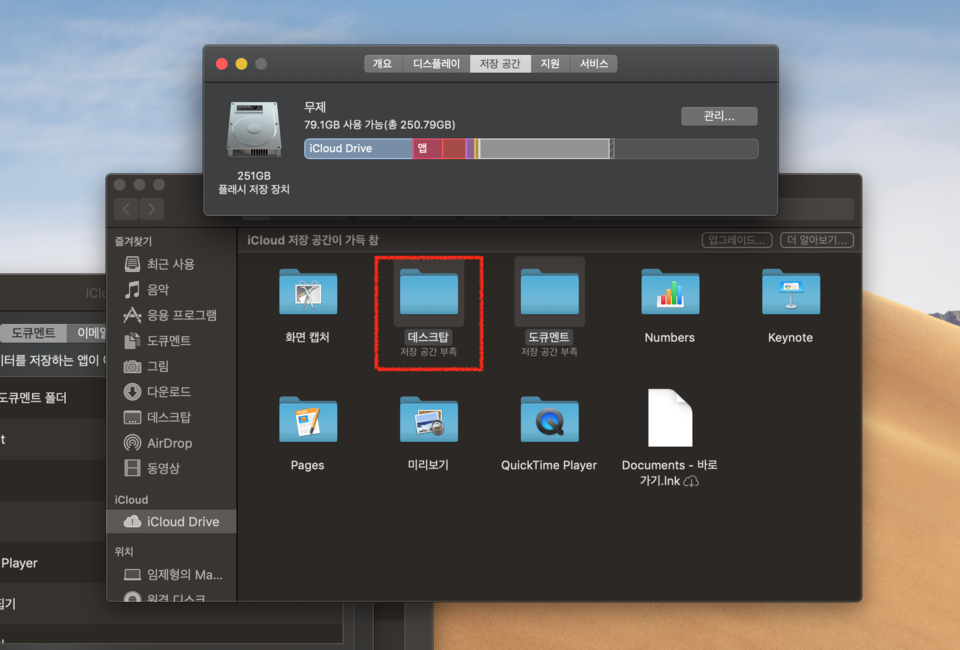Open the Keynote folder
Image resolution: width=960 pixels, height=650 pixels.
coord(790,293)
